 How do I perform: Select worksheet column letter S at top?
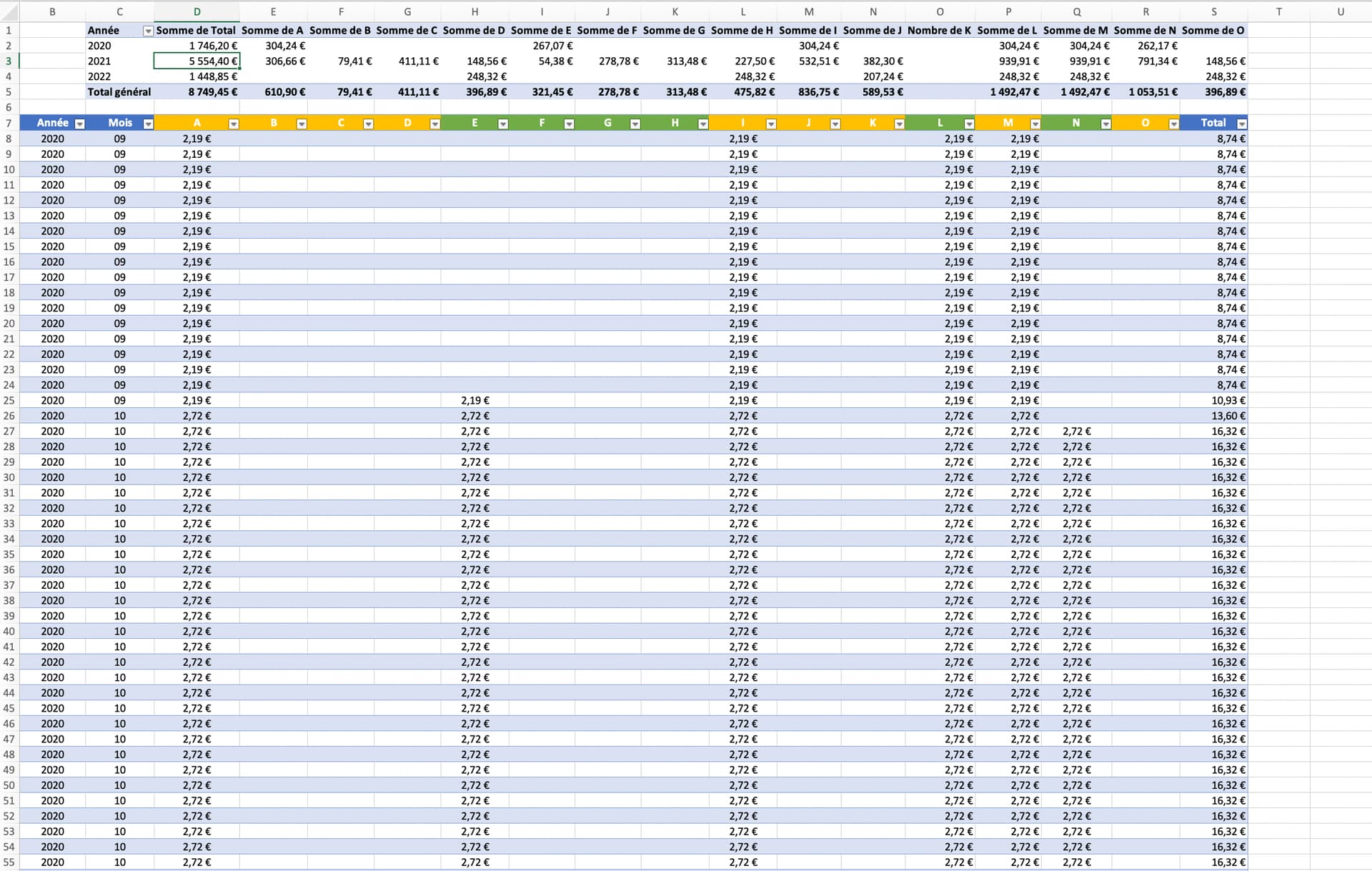point(1213,11)
